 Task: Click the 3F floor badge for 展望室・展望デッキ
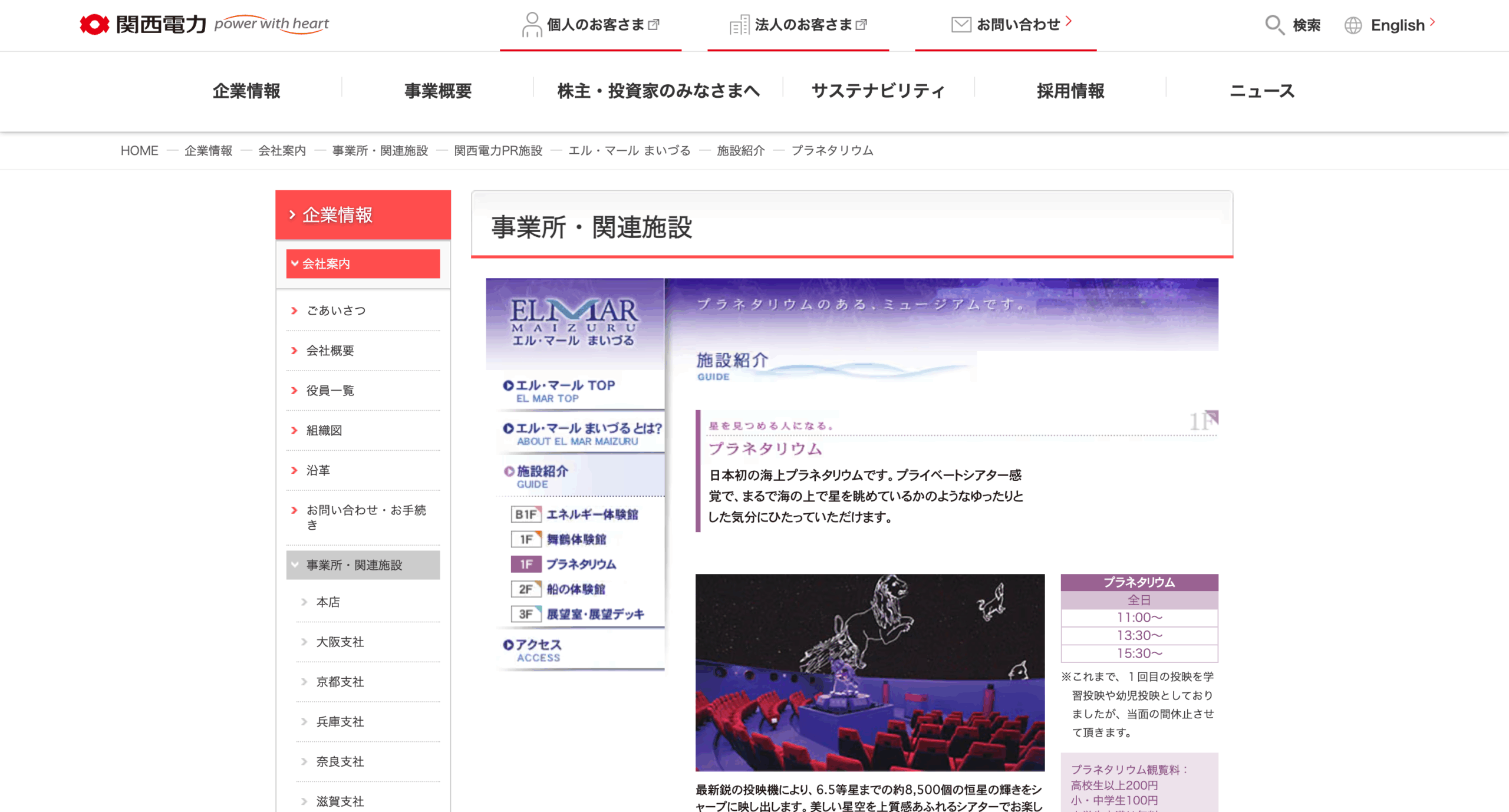point(526,614)
